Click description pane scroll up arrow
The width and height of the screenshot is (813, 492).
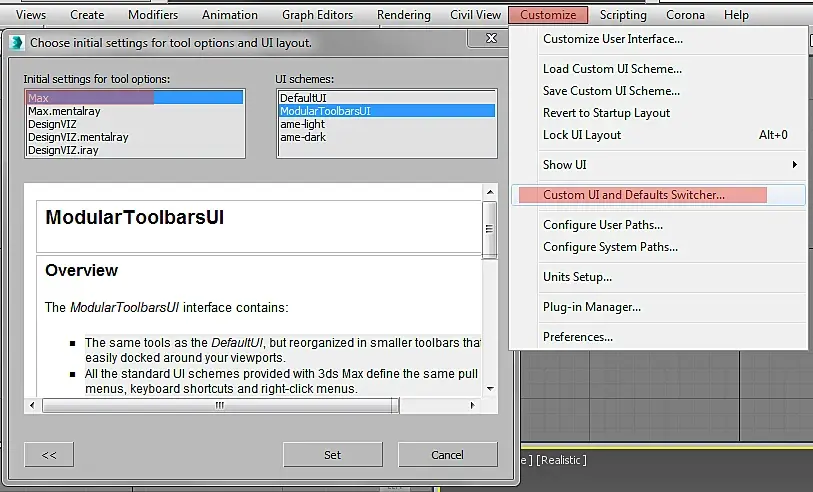490,192
